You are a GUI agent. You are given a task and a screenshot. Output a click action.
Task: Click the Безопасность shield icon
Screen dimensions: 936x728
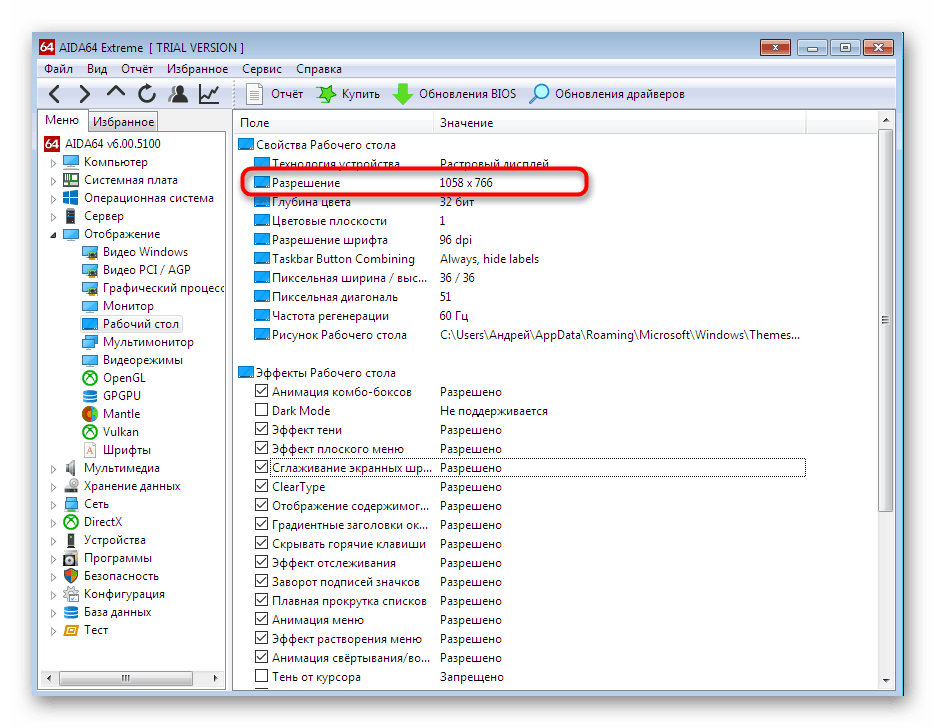(70, 576)
